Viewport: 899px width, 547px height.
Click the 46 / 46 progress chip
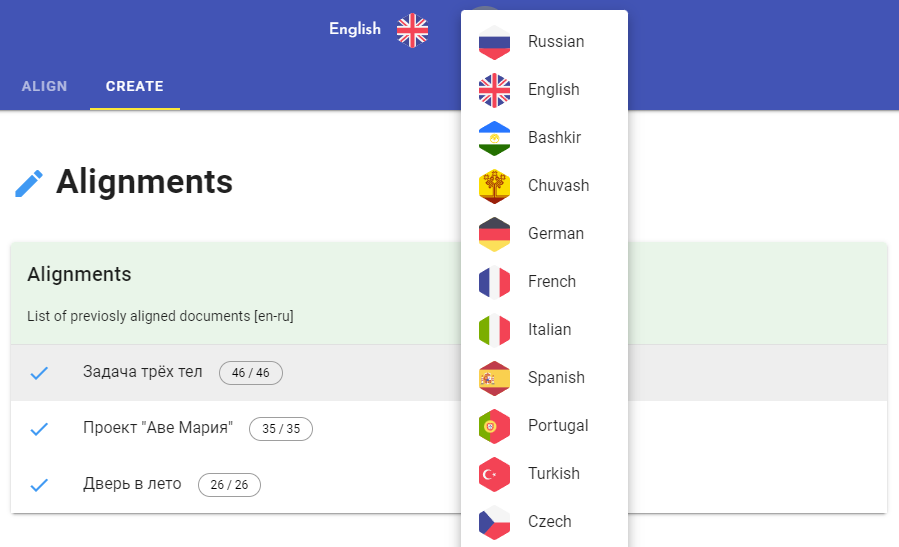251,373
